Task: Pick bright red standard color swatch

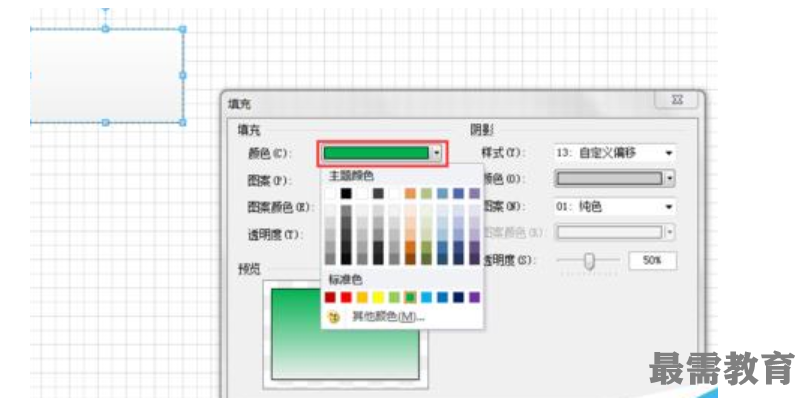Action: 346,297
